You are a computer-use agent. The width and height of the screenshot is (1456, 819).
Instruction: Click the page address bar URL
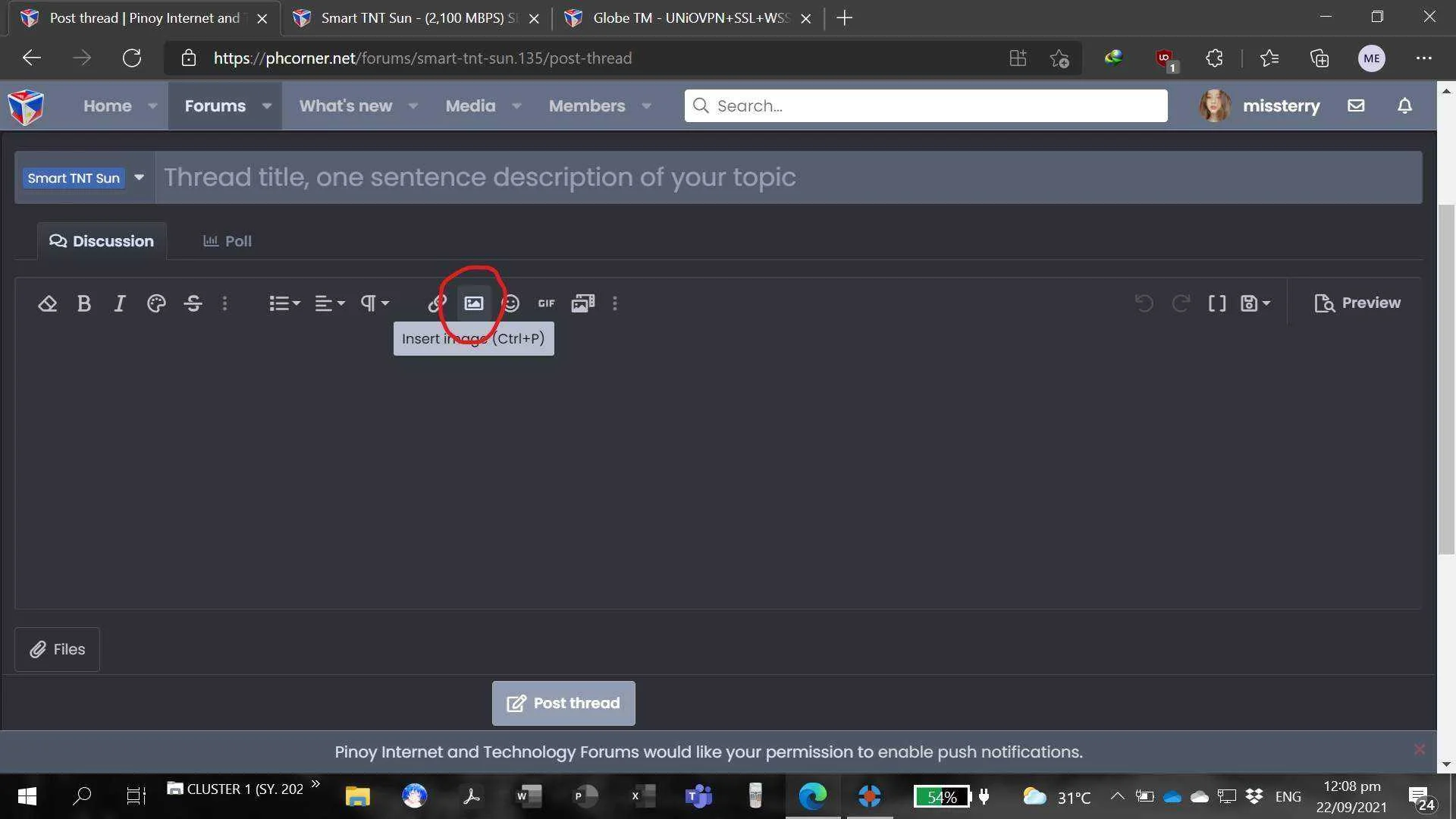(422, 58)
